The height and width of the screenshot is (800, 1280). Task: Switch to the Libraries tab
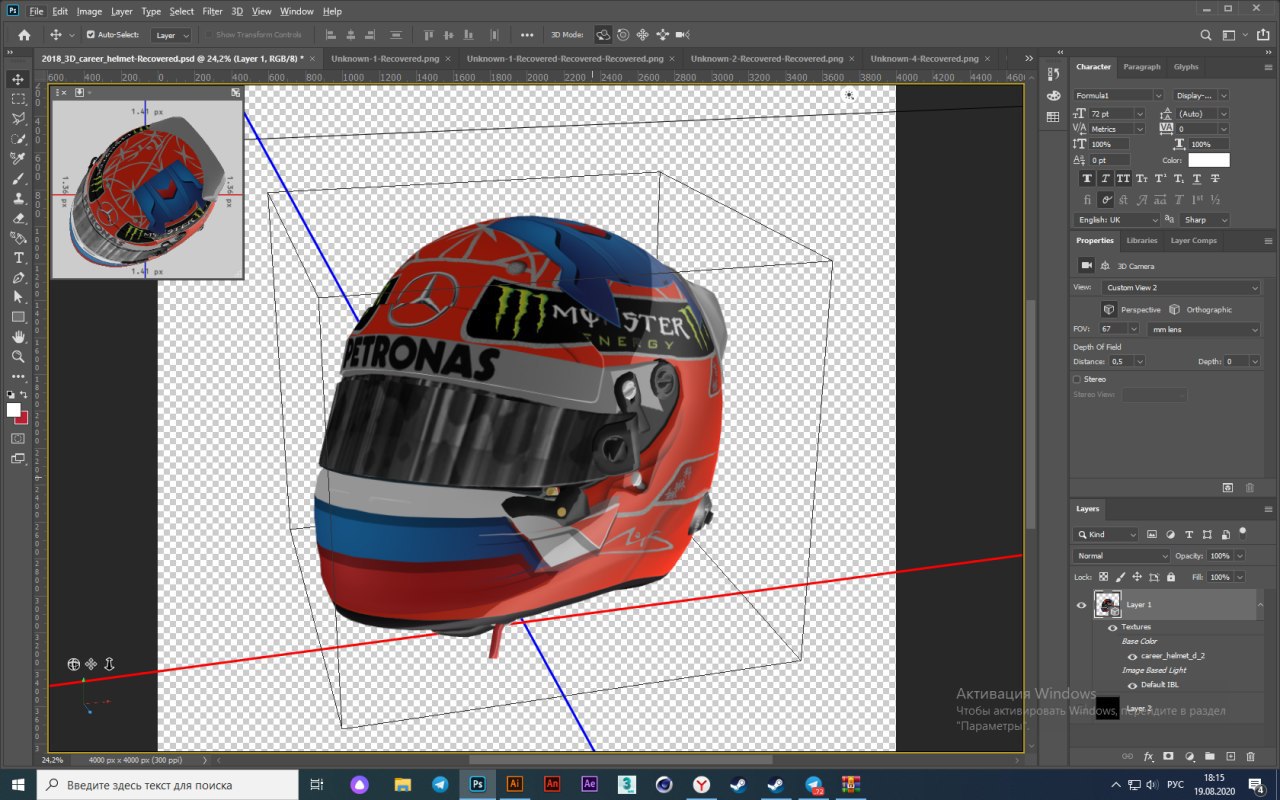(x=1142, y=240)
